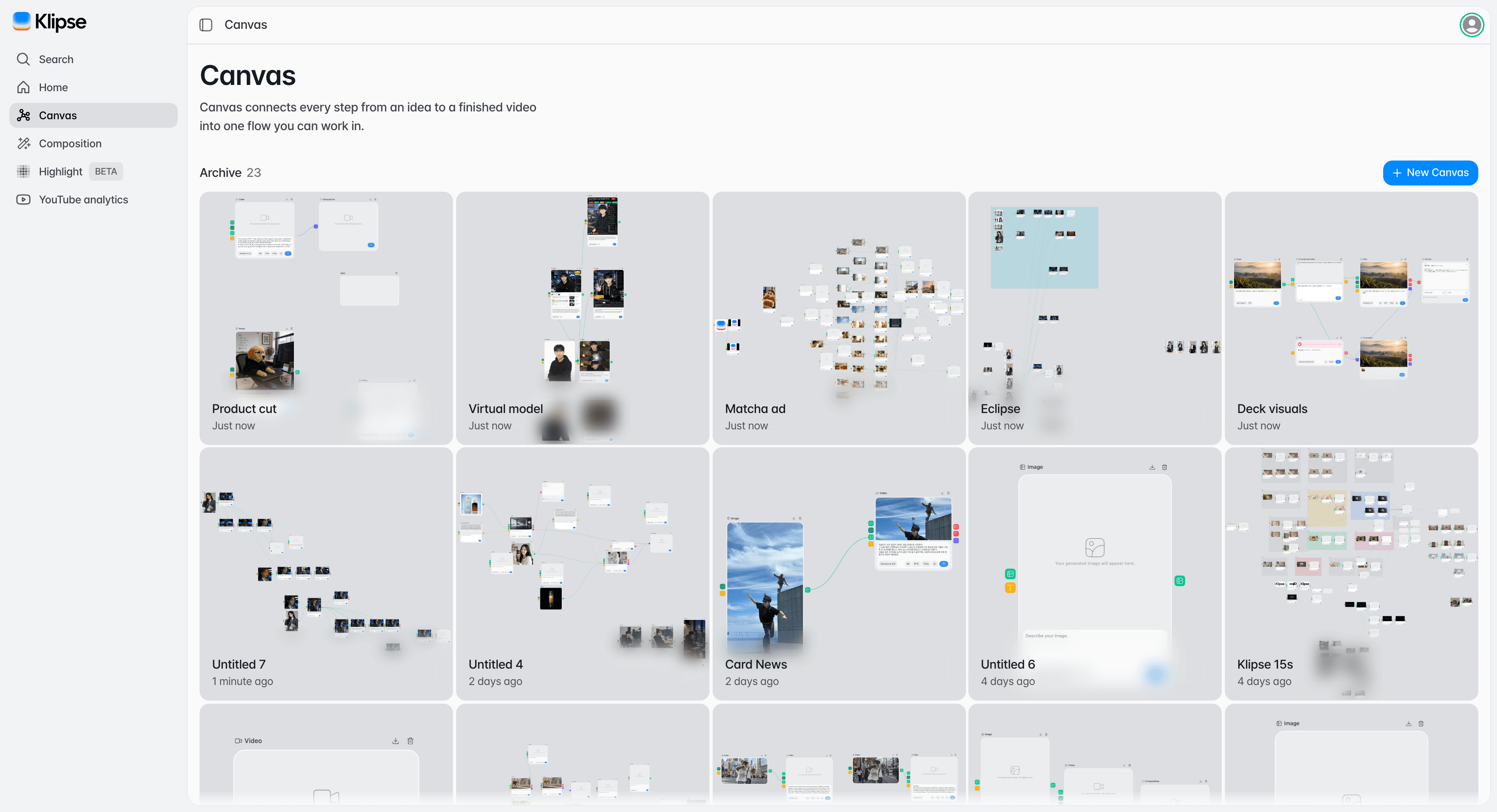This screenshot has height=812, width=1497.
Task: Go to Home in sidebar
Action: (94, 87)
